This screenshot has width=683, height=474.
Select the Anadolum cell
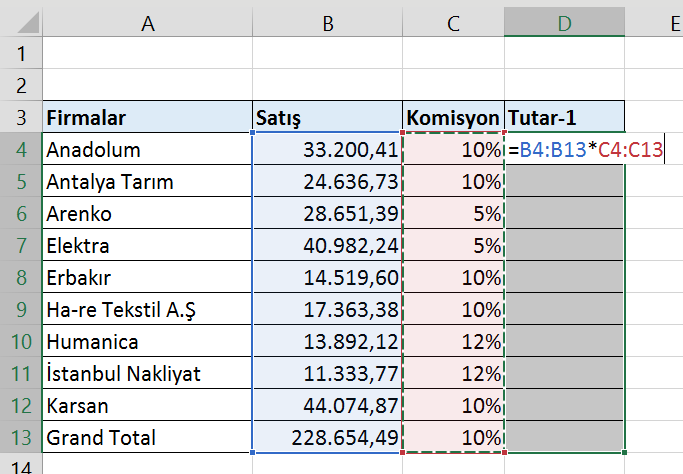point(146,150)
